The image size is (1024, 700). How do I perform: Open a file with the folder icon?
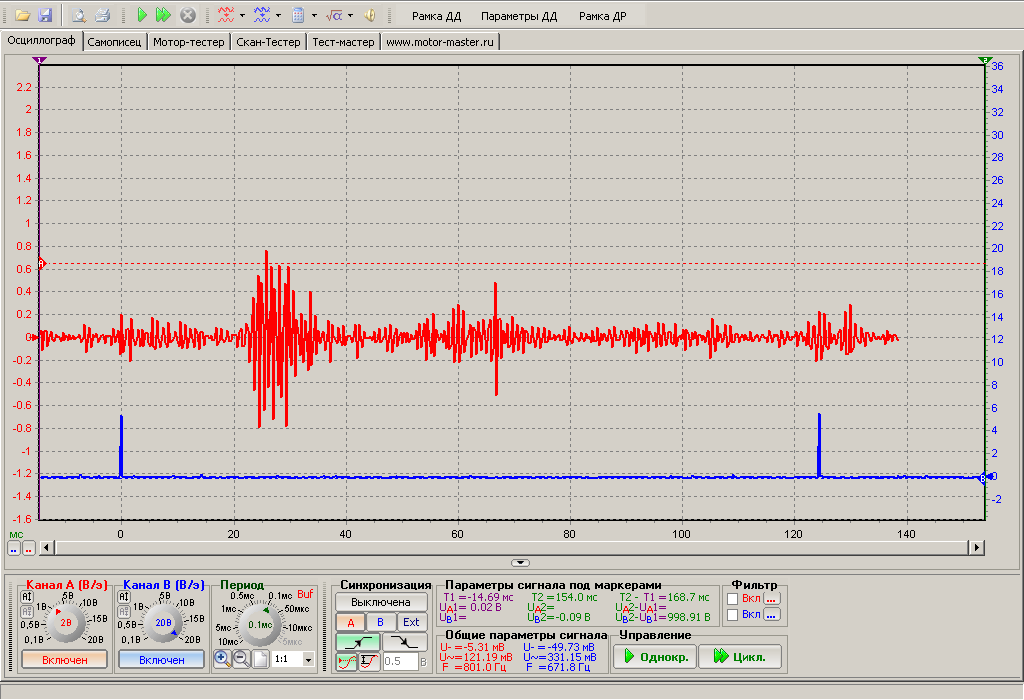tap(23, 15)
